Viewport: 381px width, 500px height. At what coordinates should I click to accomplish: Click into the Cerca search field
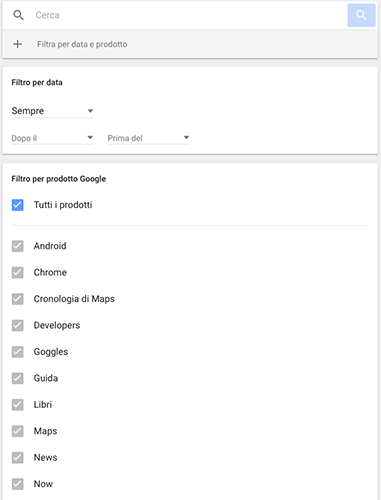[x=190, y=15]
